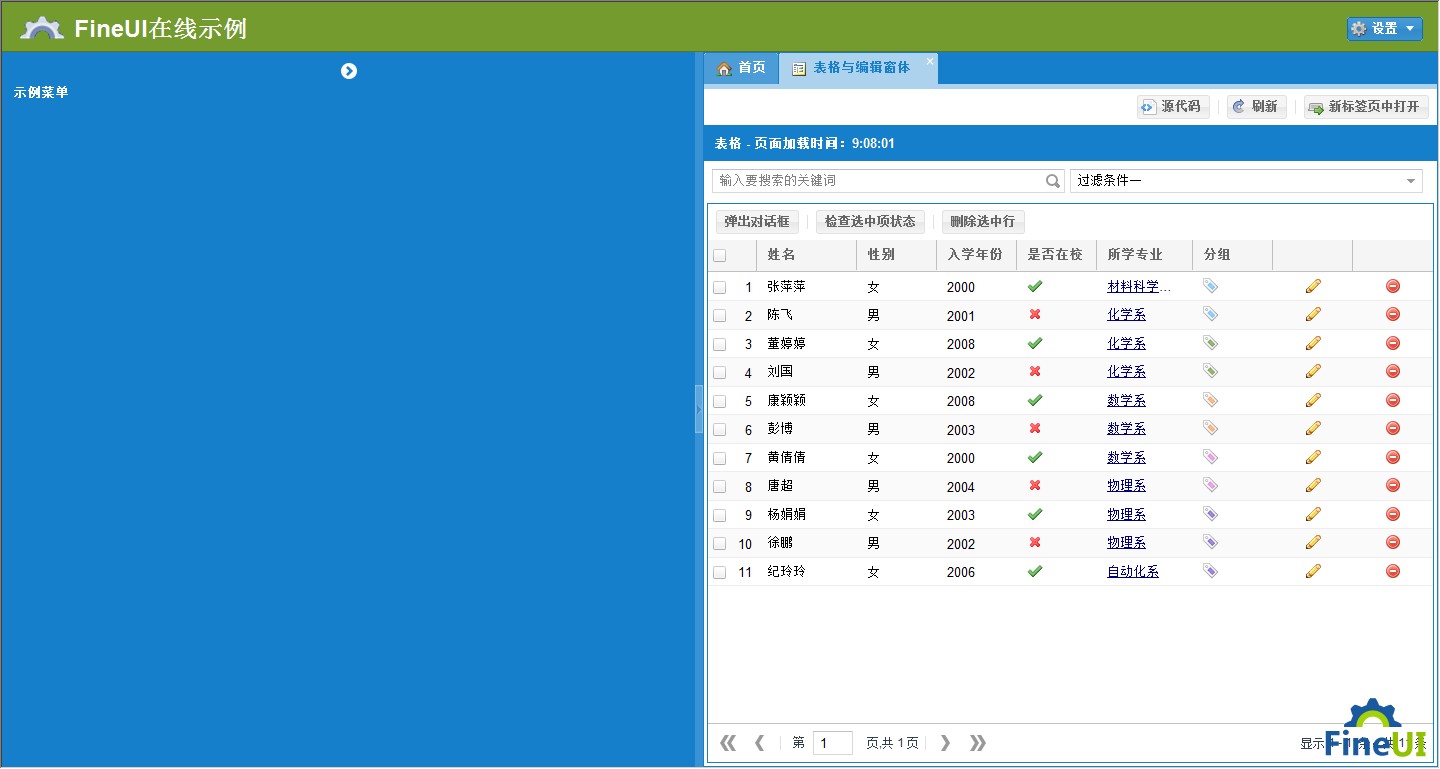Tick the checkbox for row 5 康颖颖
The width and height of the screenshot is (1440, 769).
[720, 401]
